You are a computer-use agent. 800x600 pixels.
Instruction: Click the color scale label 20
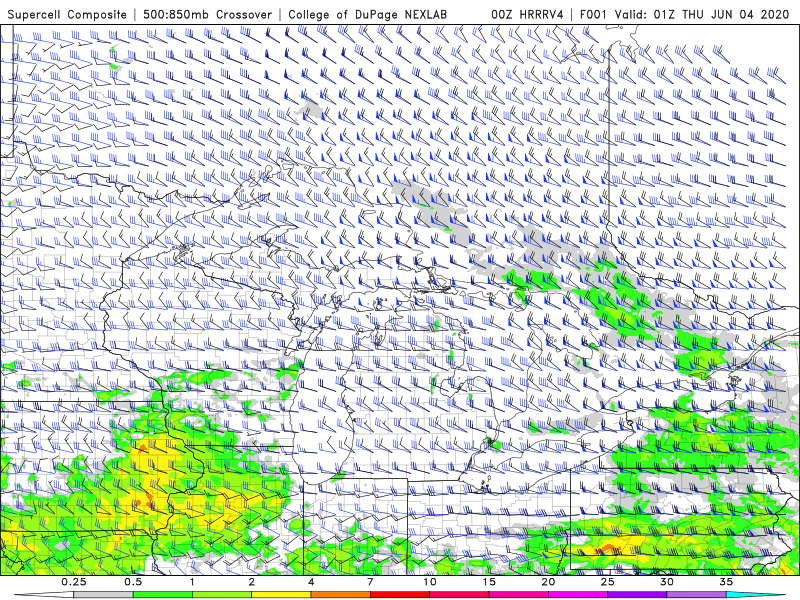(x=548, y=582)
